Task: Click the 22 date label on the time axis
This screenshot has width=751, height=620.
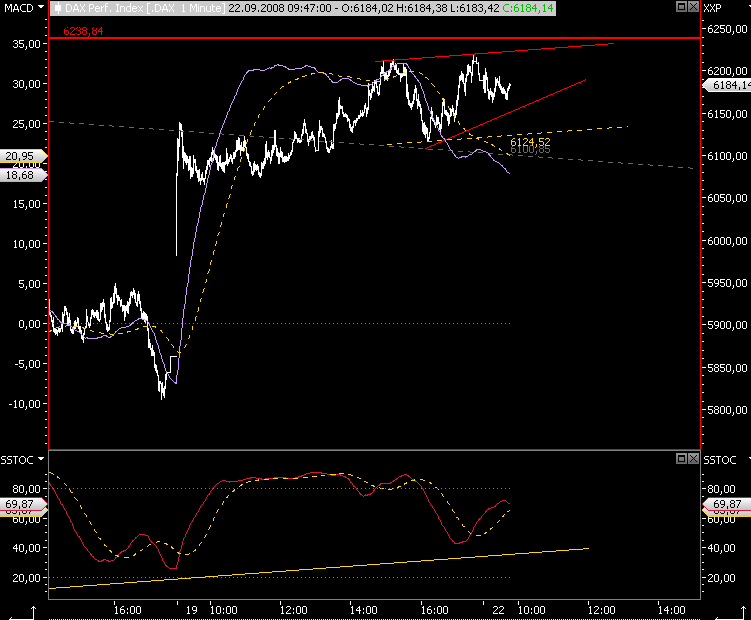Action: 499,610
